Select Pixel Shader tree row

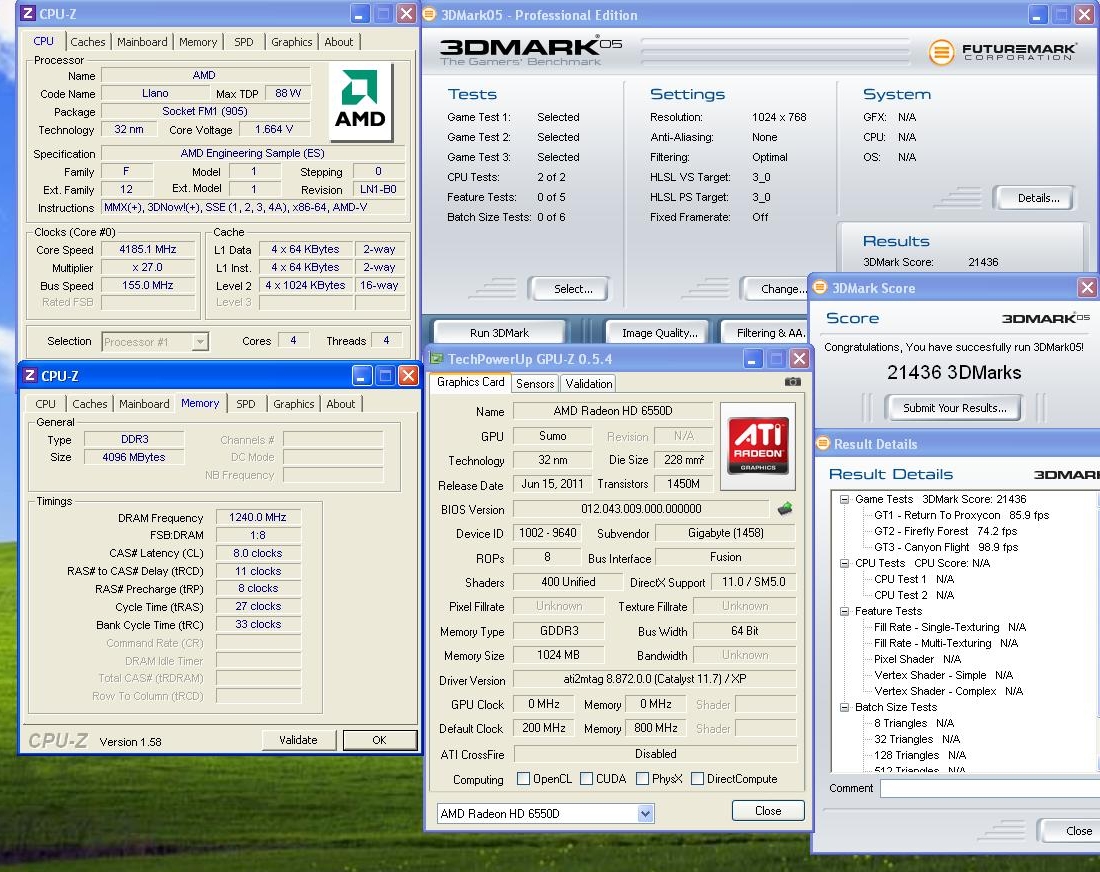point(917,659)
